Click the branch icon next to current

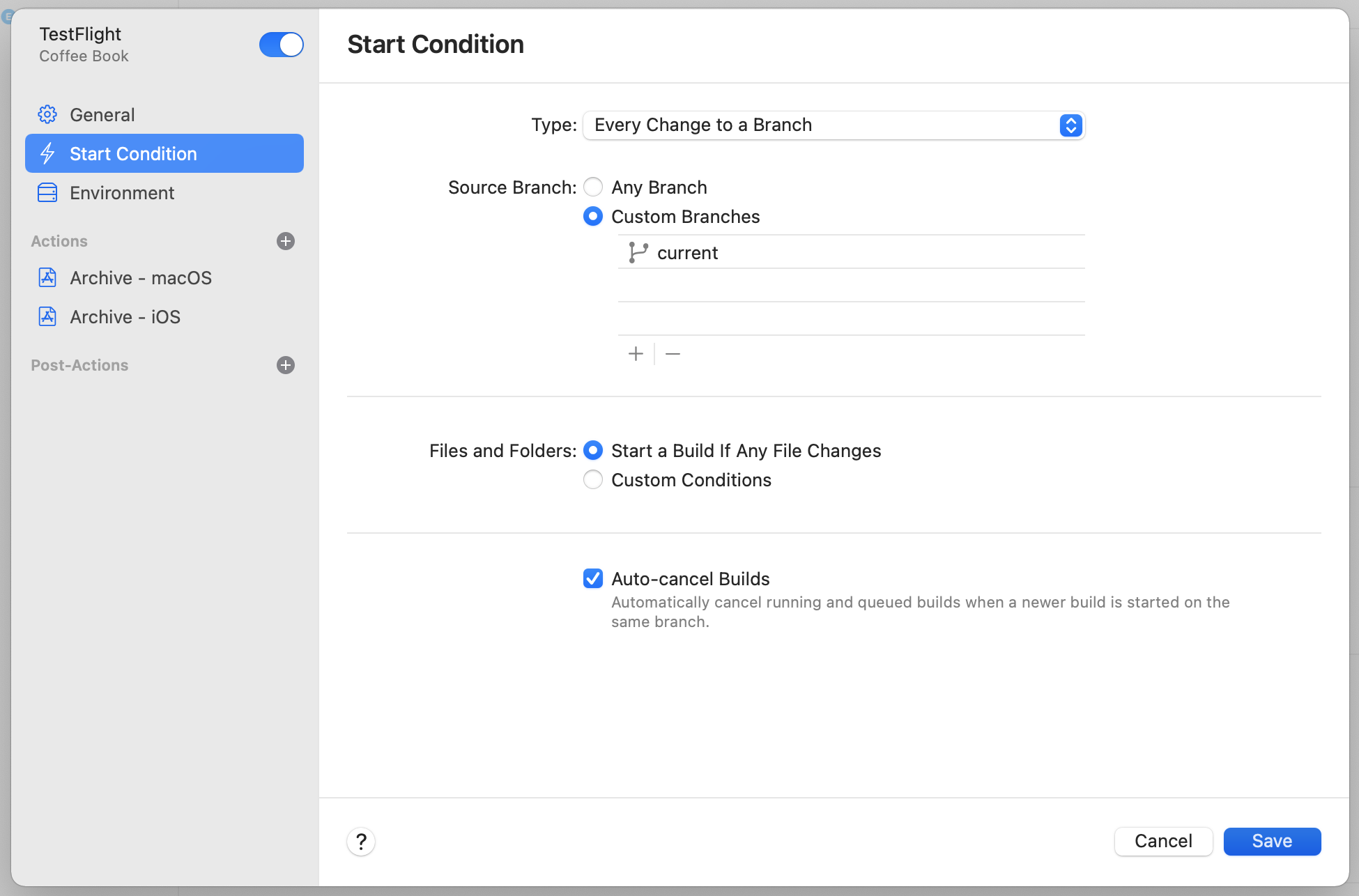pos(638,252)
